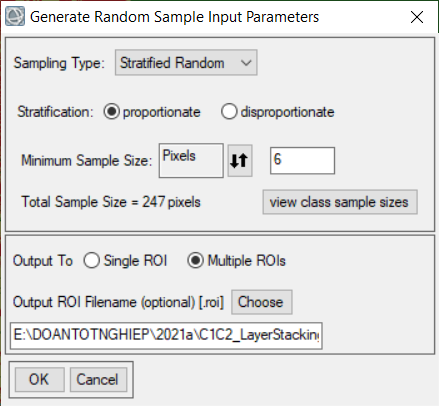Cancel the random sample dialog

[x=98, y=379]
